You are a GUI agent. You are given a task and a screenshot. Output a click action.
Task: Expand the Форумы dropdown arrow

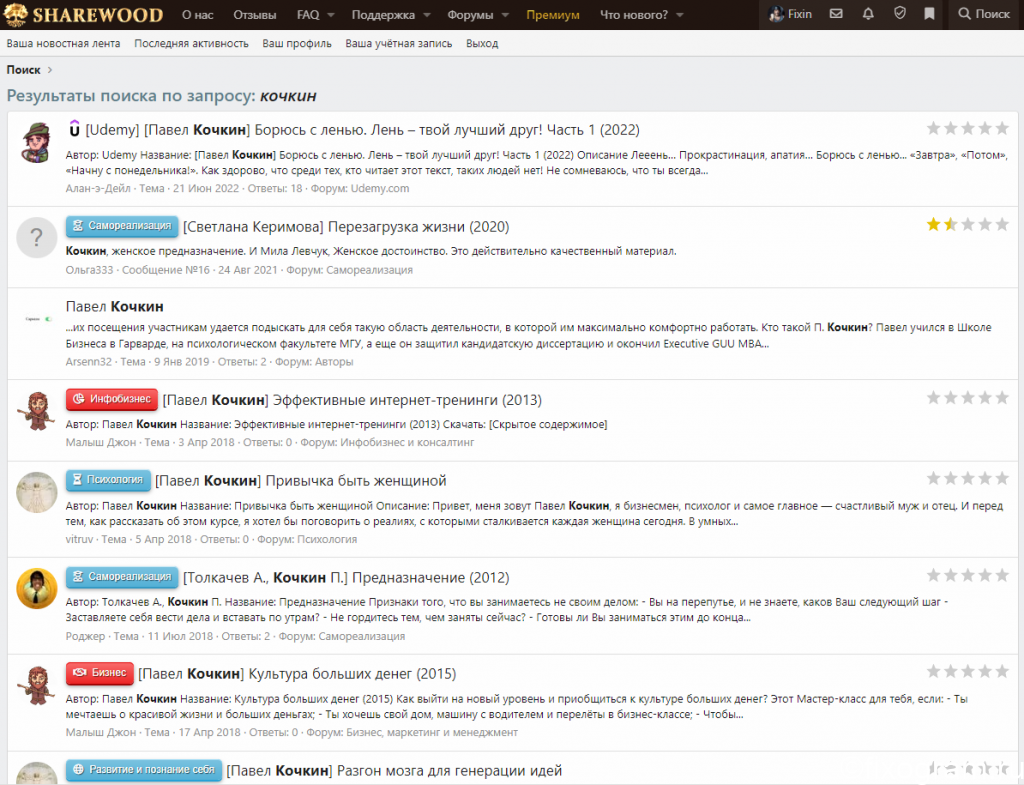point(505,14)
